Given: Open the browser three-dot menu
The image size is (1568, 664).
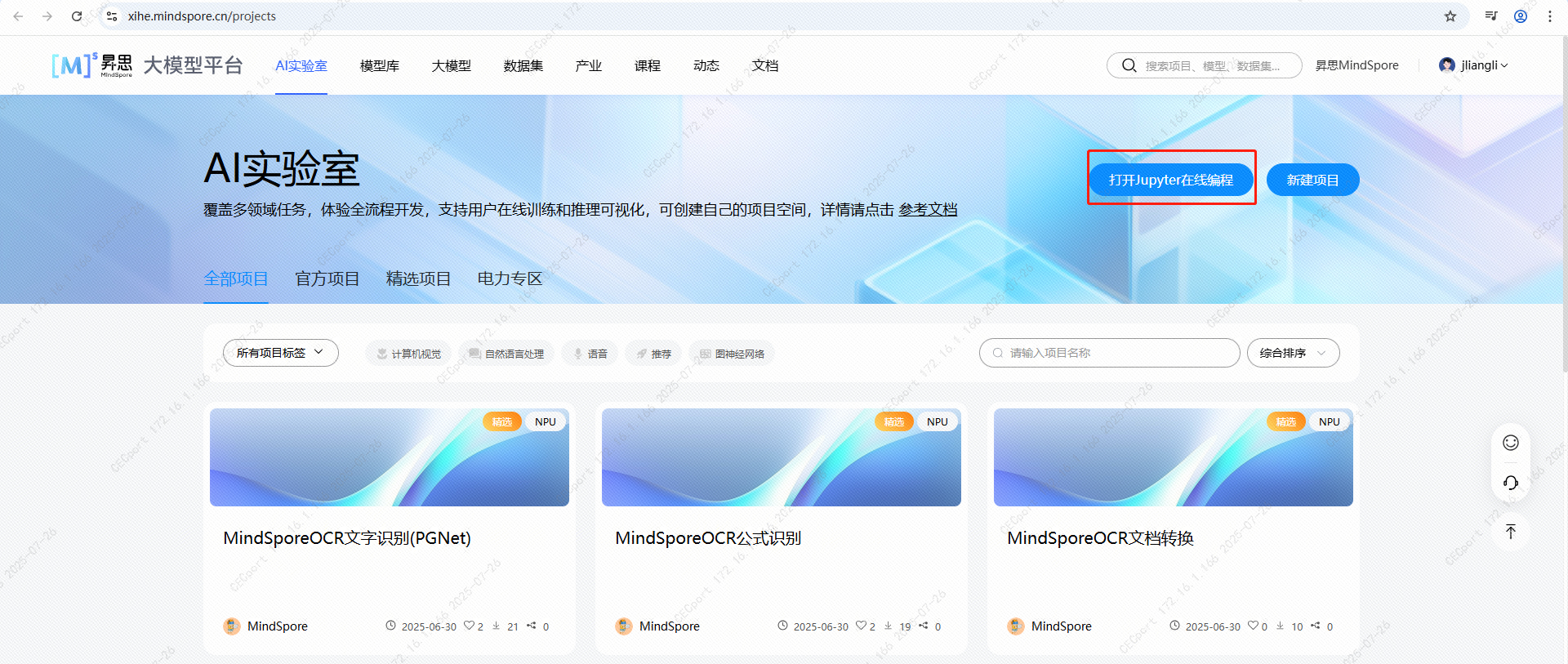Looking at the screenshot, I should (x=1550, y=16).
